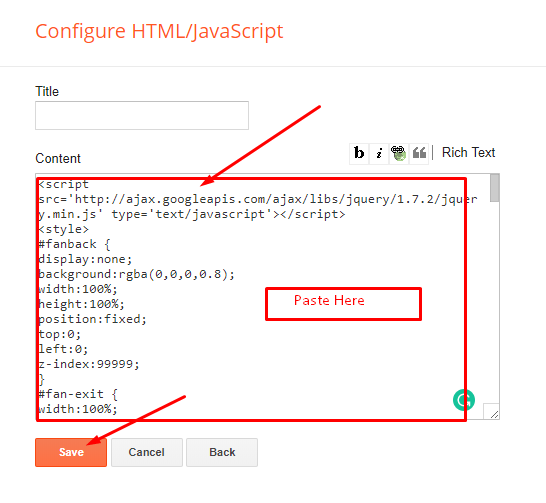Image resolution: width=546 pixels, height=503 pixels.
Task: Click the 'Title' field label
Action: (47, 92)
